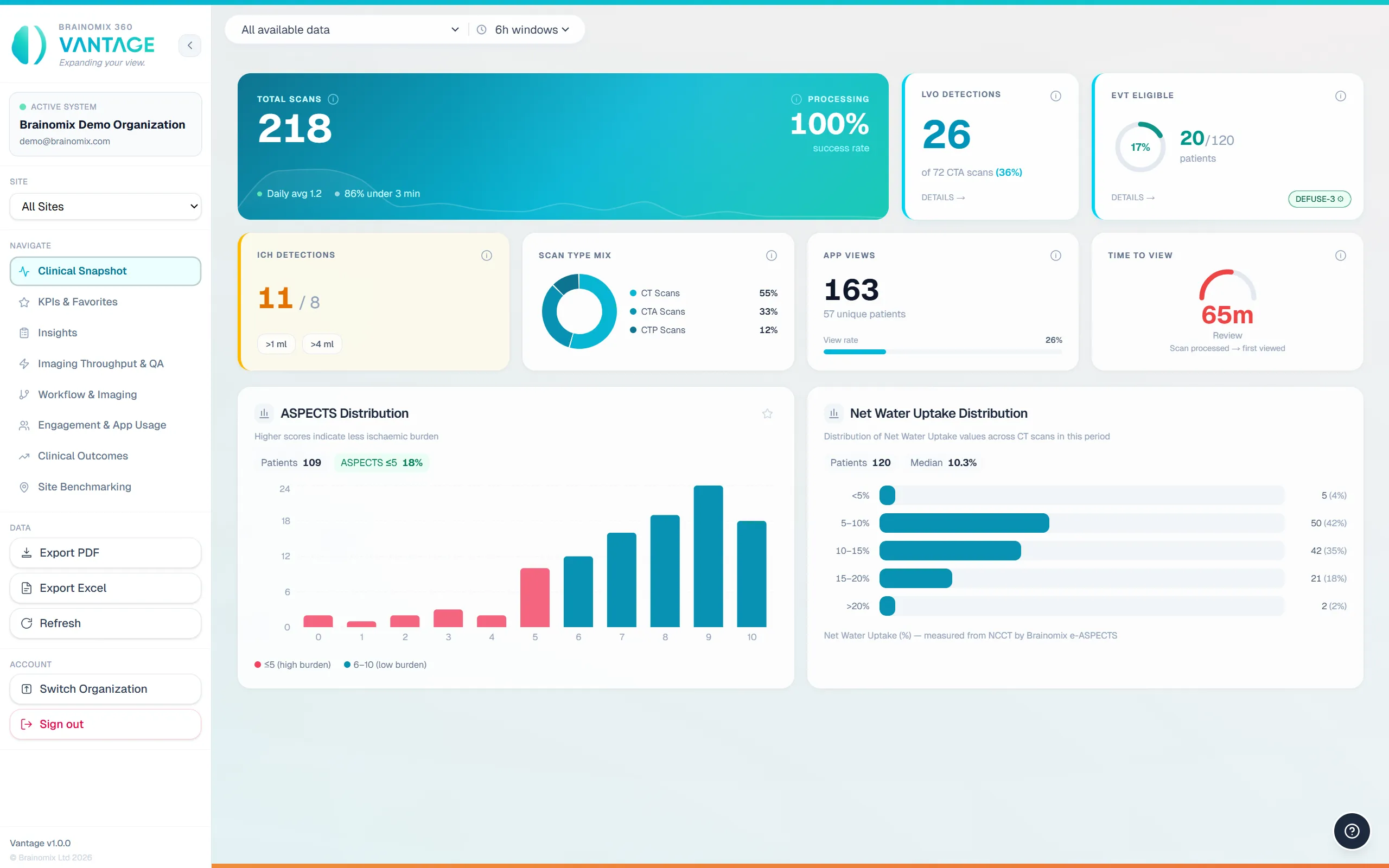Click the Export Excel button
1389x868 pixels.
(106, 588)
